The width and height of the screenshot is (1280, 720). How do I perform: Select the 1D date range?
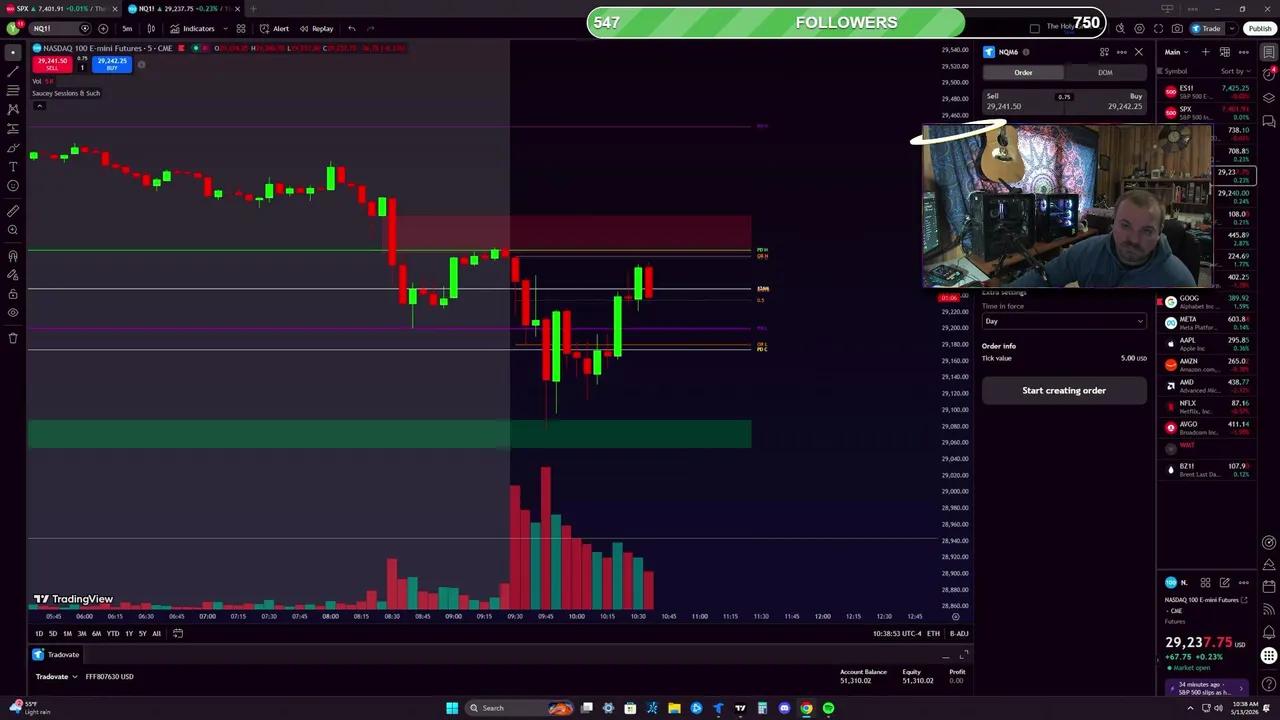39,633
